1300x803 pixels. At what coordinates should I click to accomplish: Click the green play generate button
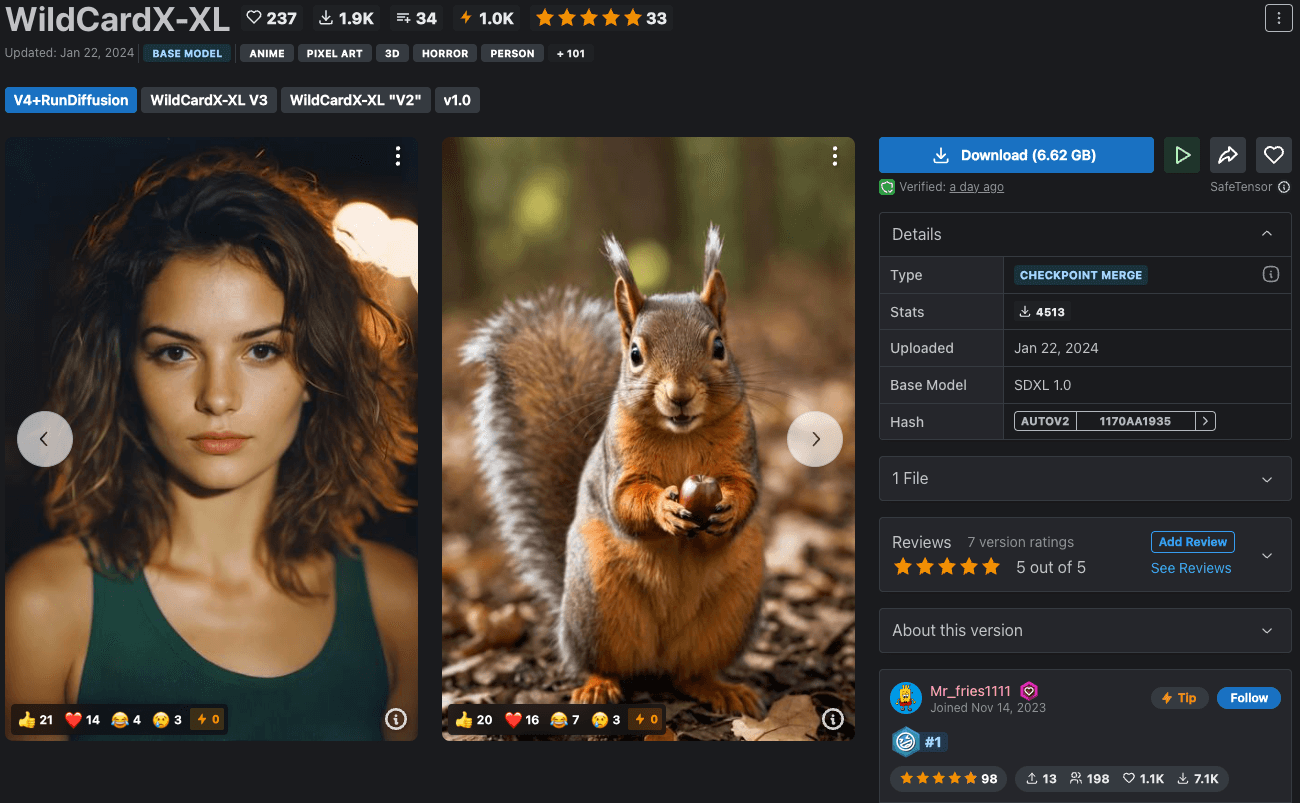1182,155
